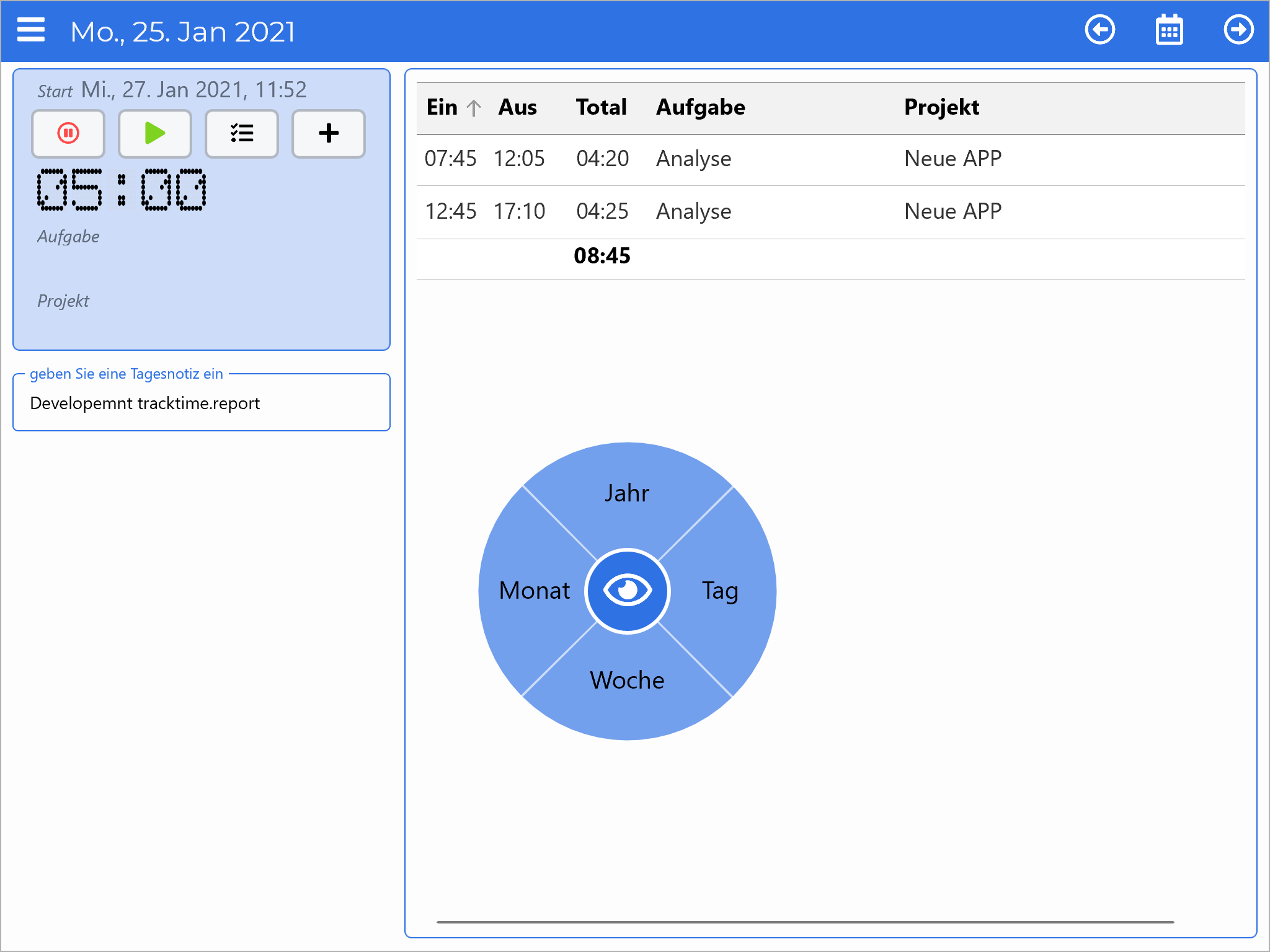Sort entries by the Aufgabe column header

coord(701,107)
